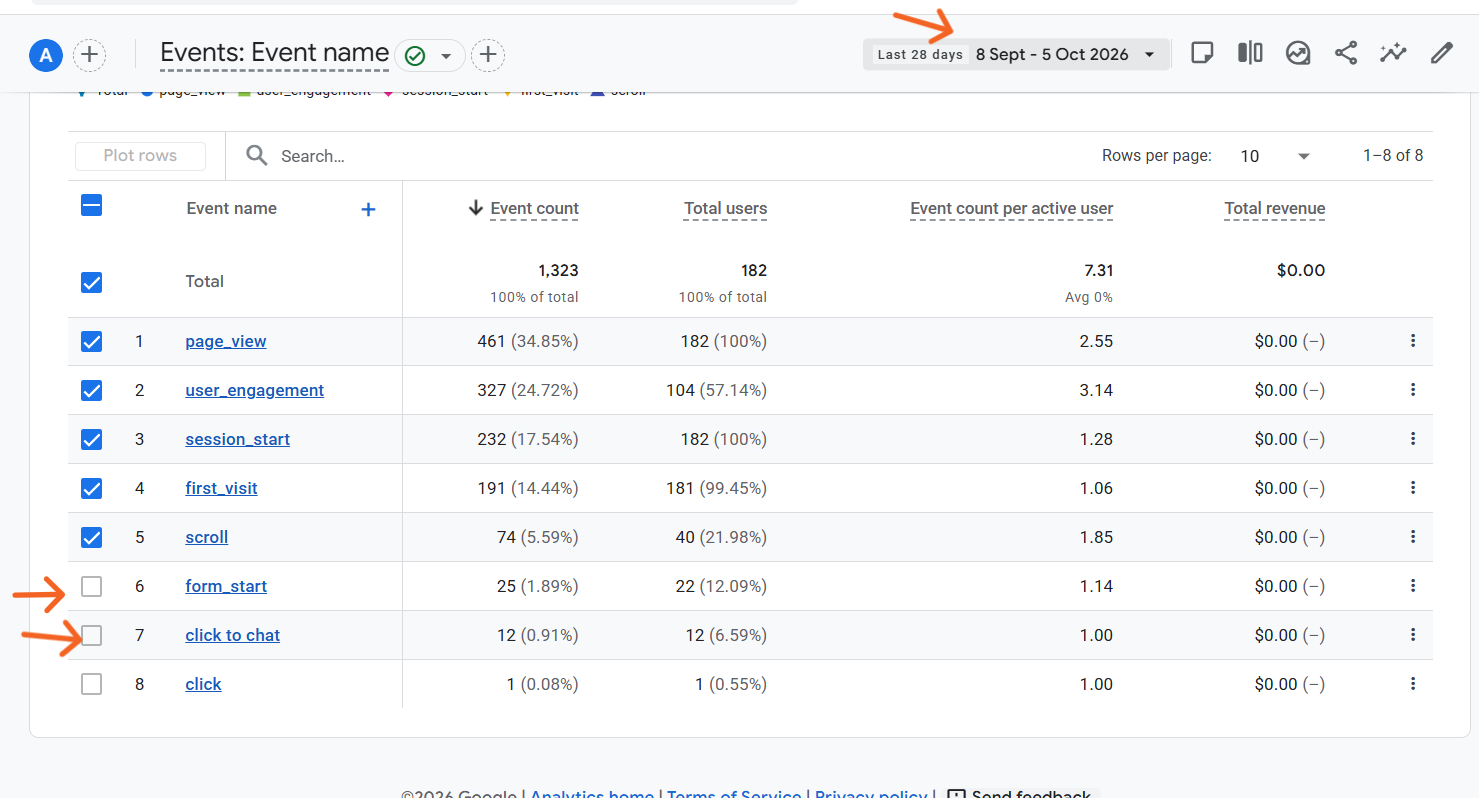Click the 1–8 of 8 pagination text
Viewport: 1479px width, 798px height.
pos(1393,156)
